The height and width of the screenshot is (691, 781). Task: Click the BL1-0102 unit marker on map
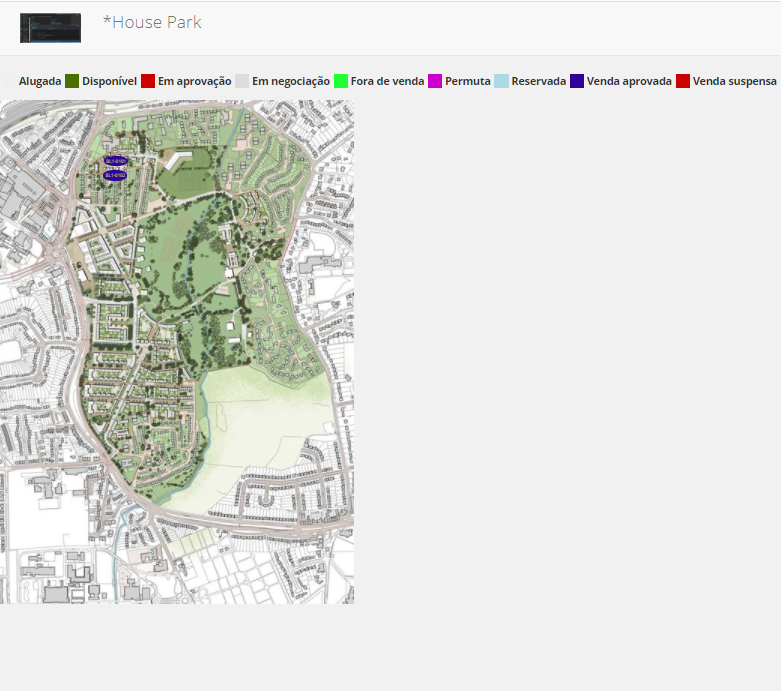pos(115,175)
